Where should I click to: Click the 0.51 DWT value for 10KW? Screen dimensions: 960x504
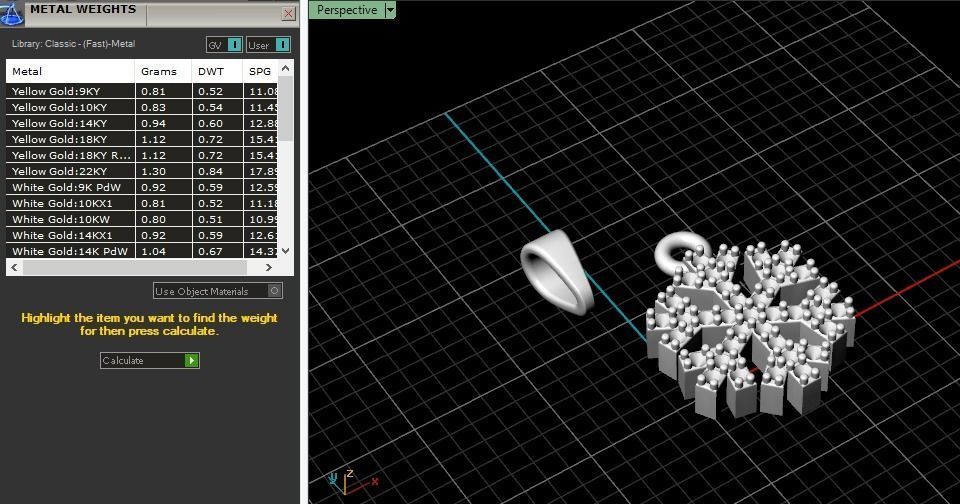point(211,219)
